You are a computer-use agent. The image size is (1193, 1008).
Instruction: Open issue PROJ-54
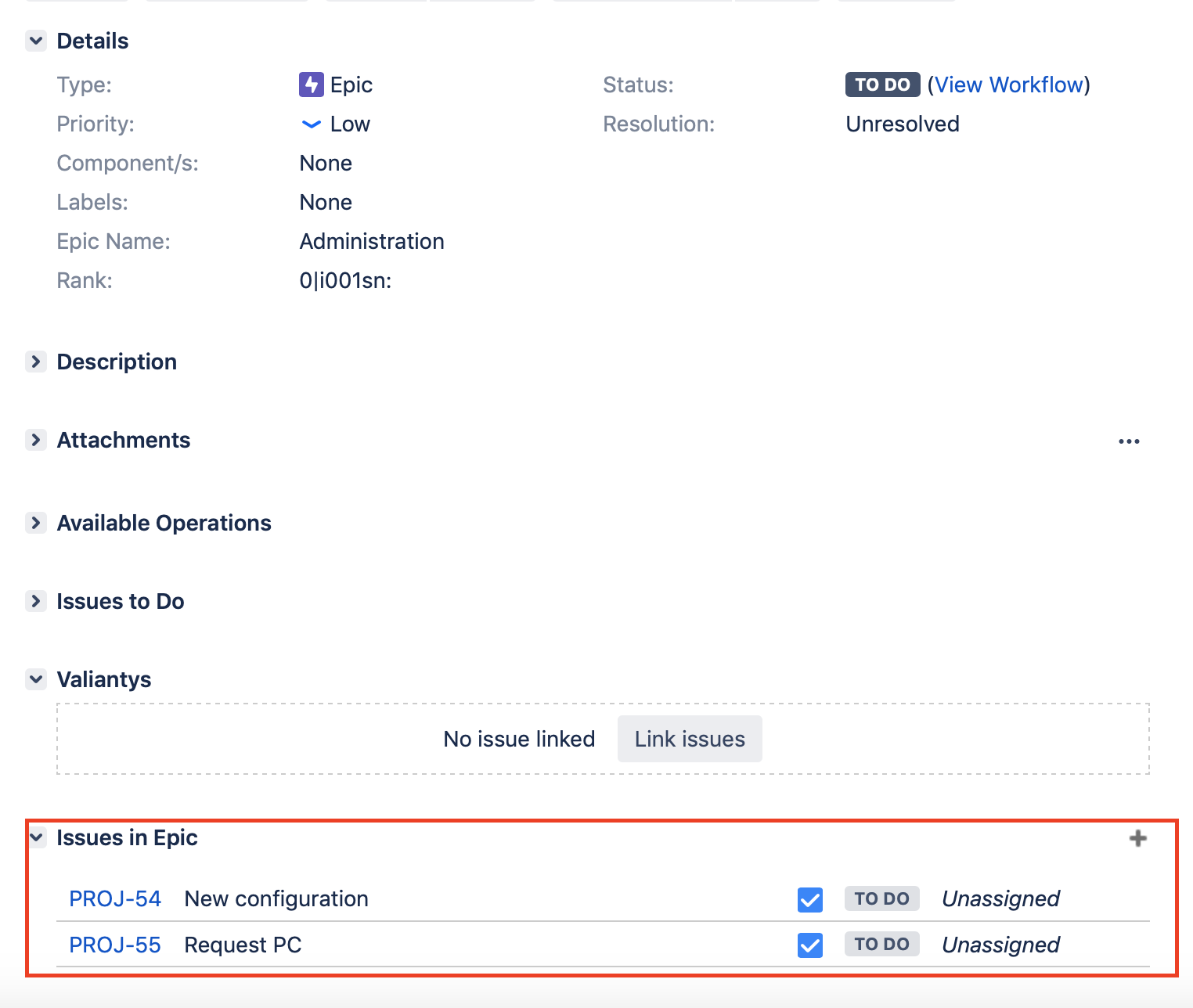coord(114,898)
